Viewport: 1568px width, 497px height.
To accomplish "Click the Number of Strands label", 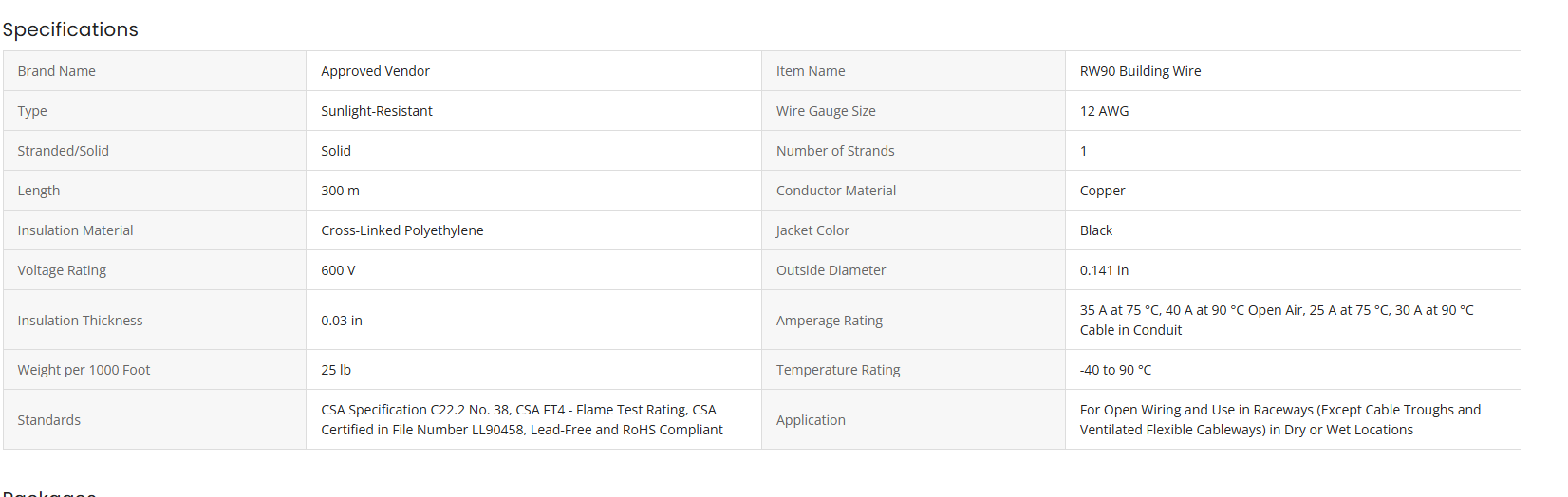I will [x=835, y=151].
